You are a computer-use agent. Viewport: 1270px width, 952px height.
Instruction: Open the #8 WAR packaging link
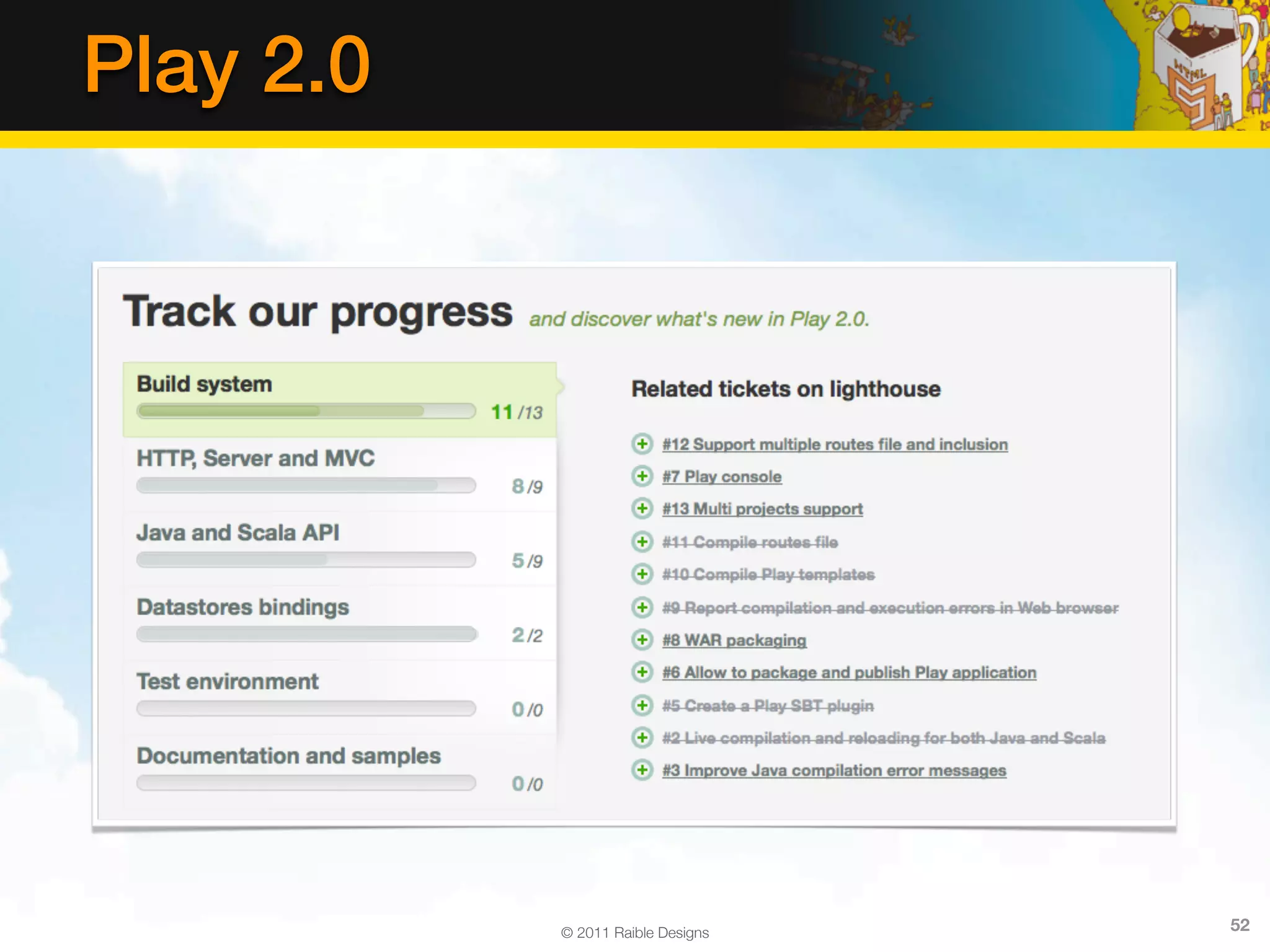734,640
